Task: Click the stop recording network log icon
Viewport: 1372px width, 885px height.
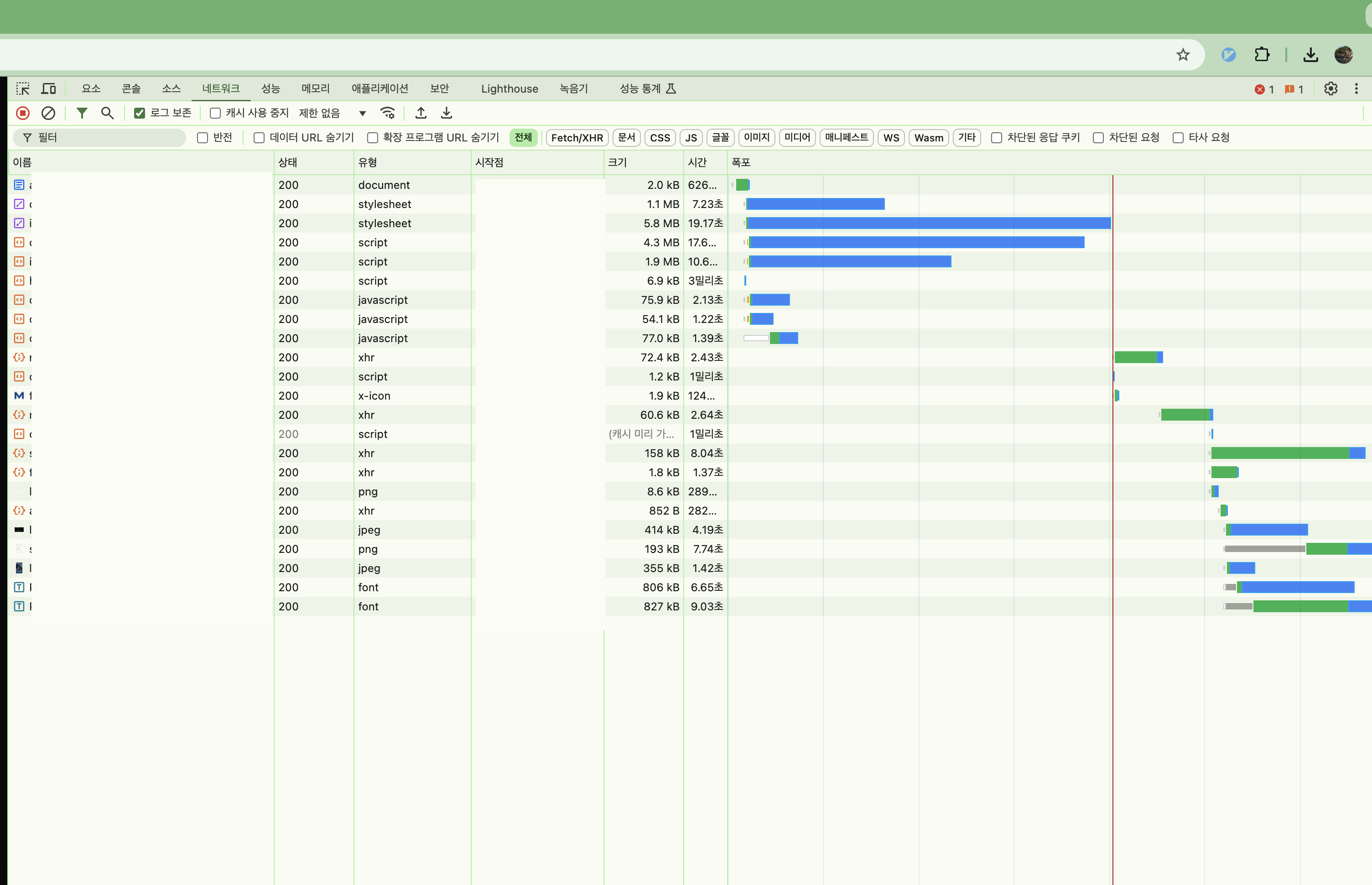Action: pyautogui.click(x=23, y=113)
